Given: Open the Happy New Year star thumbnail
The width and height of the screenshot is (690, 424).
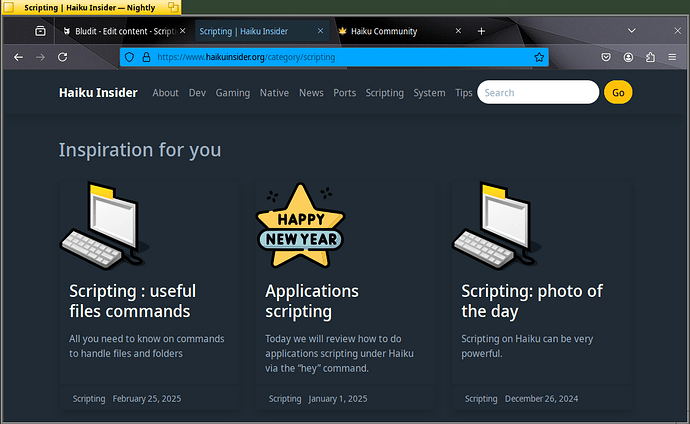Looking at the screenshot, I should click(x=301, y=225).
